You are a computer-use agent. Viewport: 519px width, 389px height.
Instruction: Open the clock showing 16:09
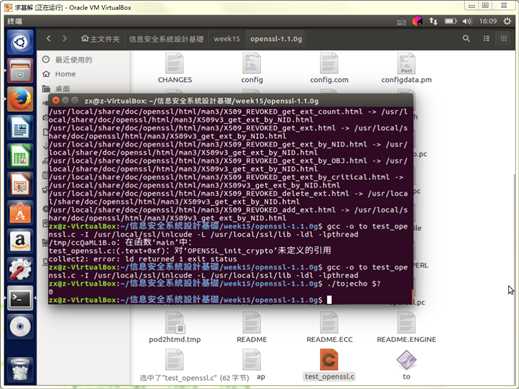pyautogui.click(x=488, y=21)
